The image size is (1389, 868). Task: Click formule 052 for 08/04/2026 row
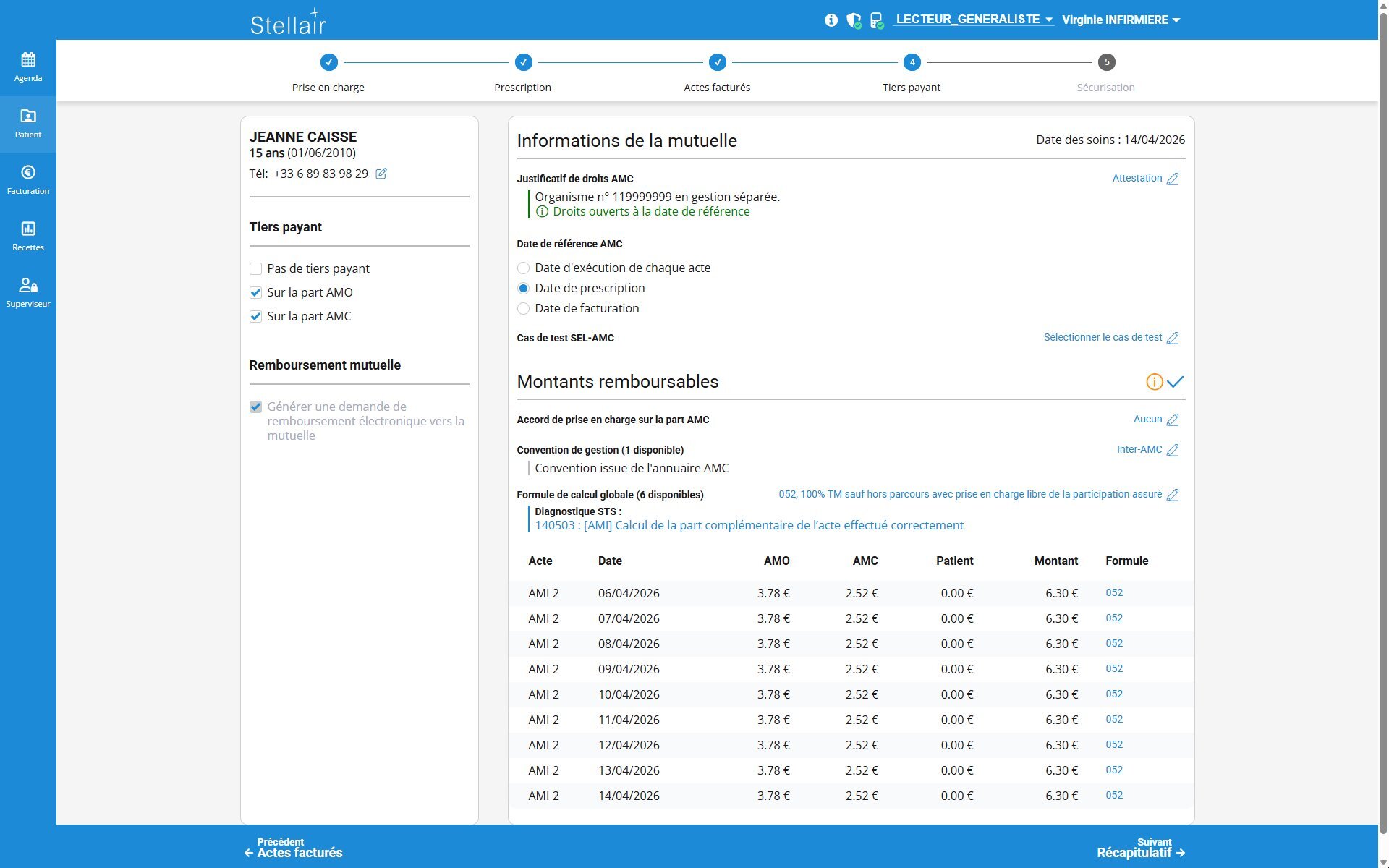(x=1114, y=644)
